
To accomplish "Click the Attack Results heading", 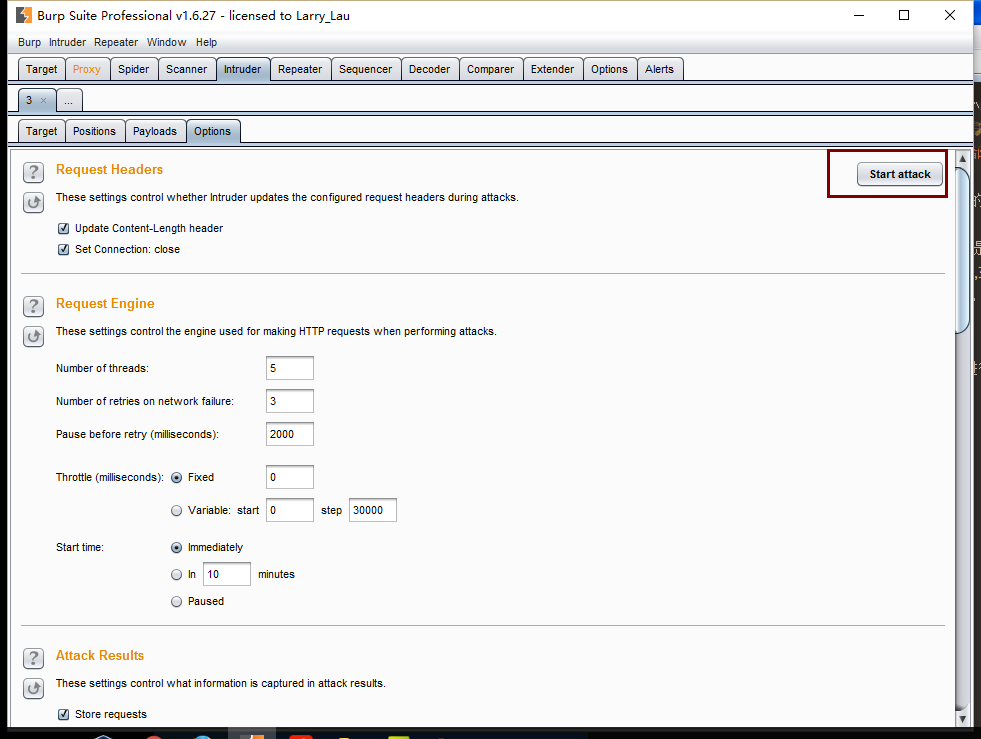I will click(x=100, y=656).
